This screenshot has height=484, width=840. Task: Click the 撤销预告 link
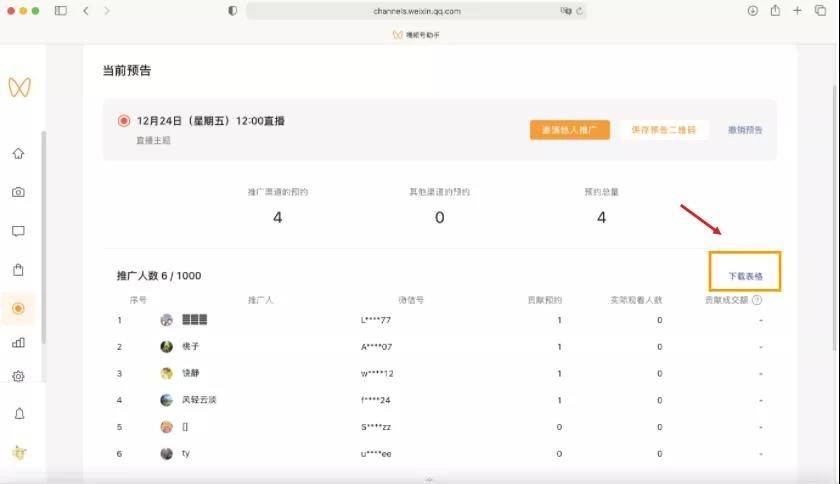745,130
